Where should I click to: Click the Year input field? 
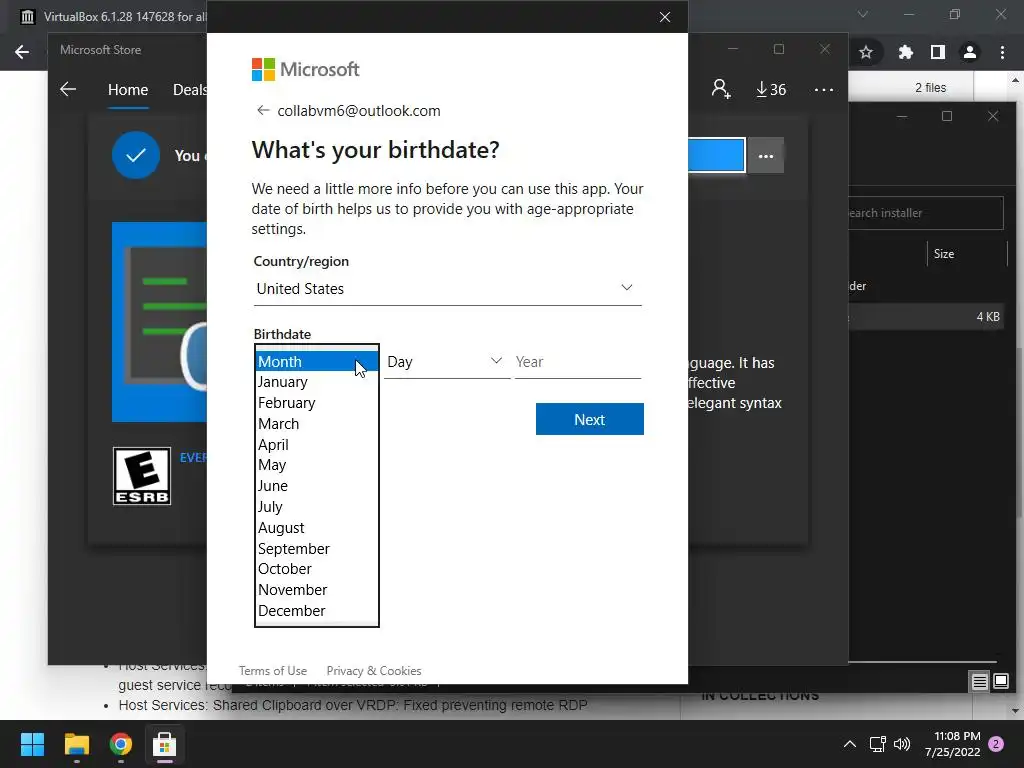(578, 362)
